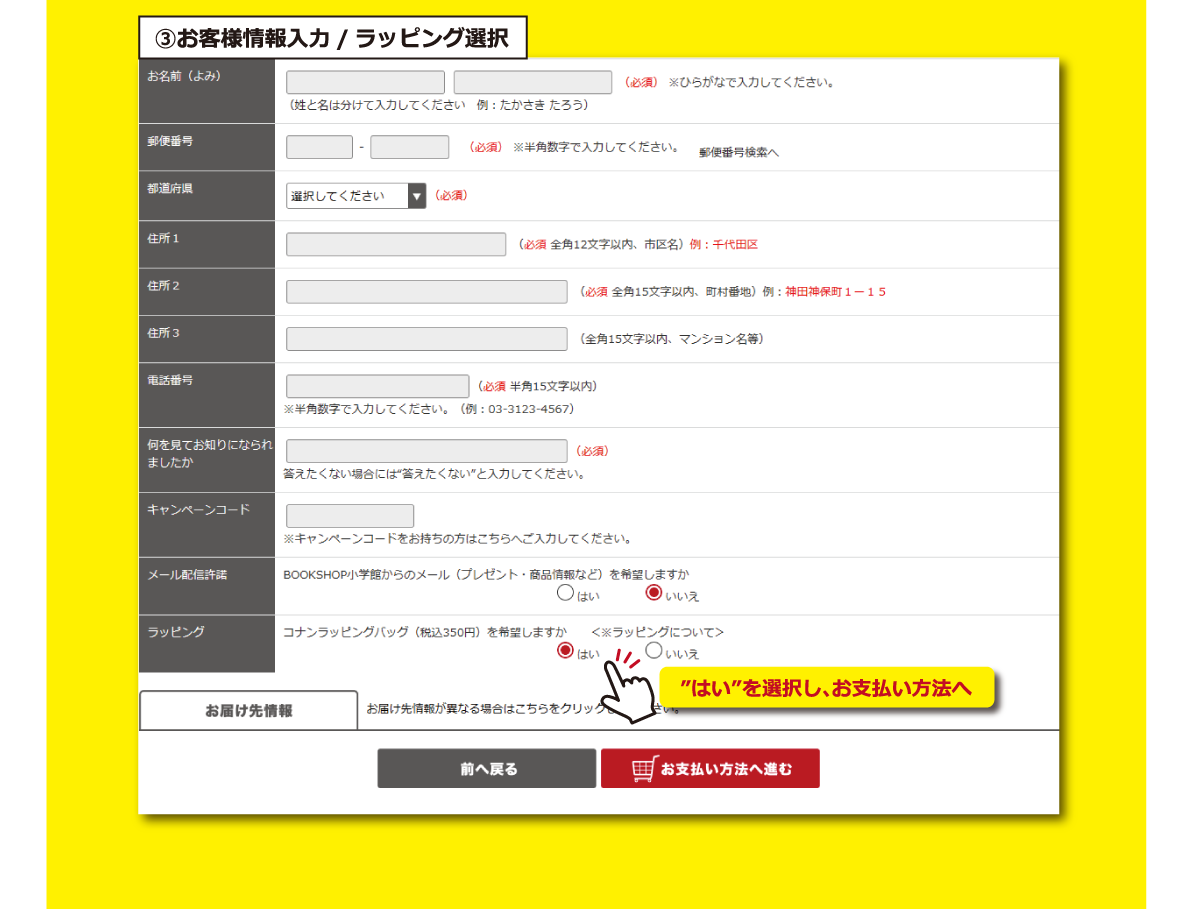Click the family name reading field

[365, 83]
